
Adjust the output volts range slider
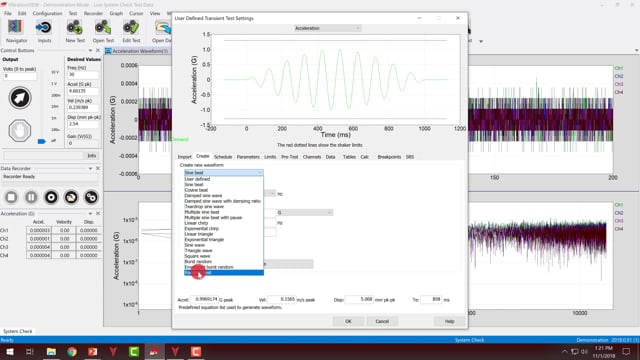tap(42, 141)
